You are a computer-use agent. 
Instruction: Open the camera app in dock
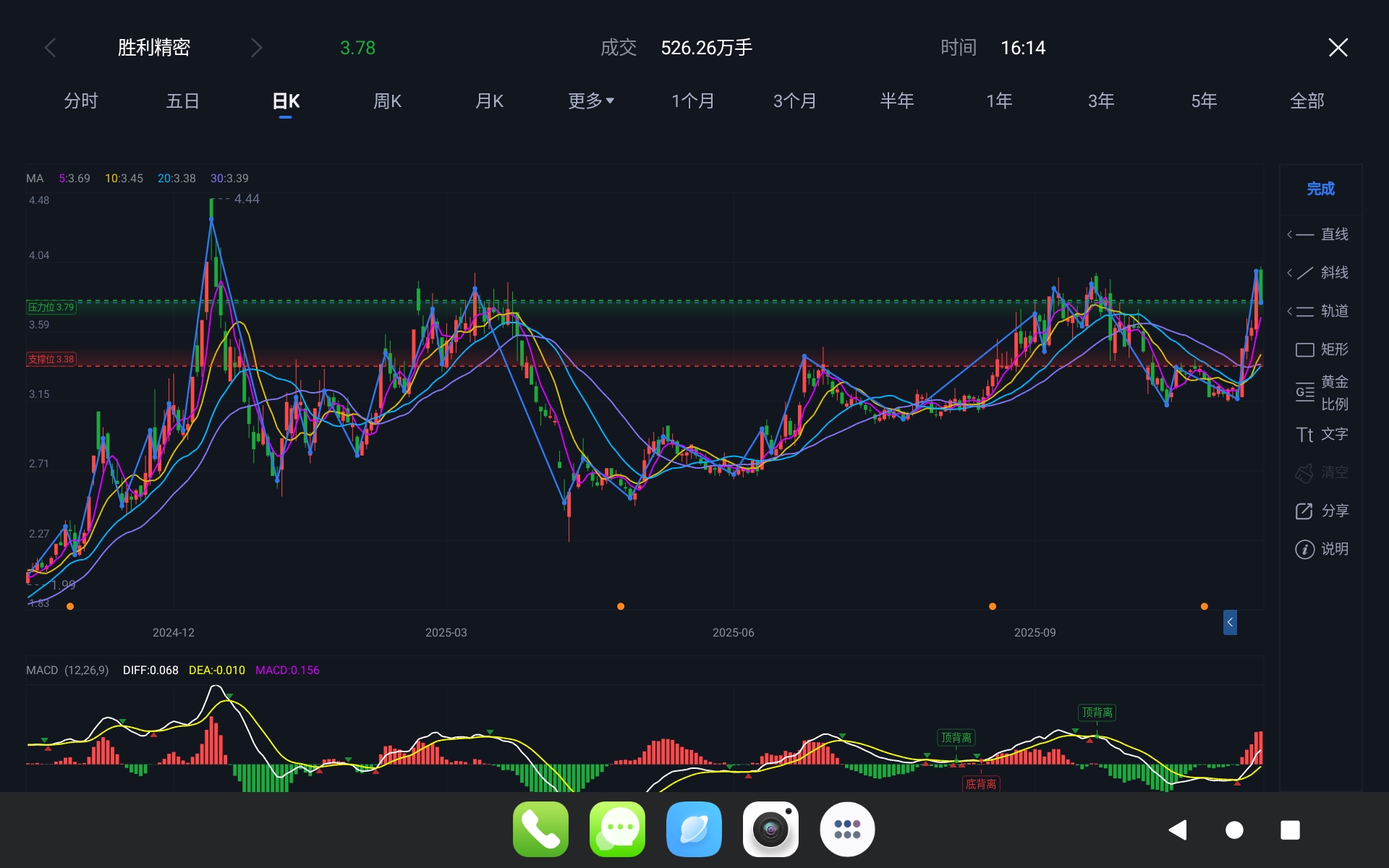[x=770, y=829]
